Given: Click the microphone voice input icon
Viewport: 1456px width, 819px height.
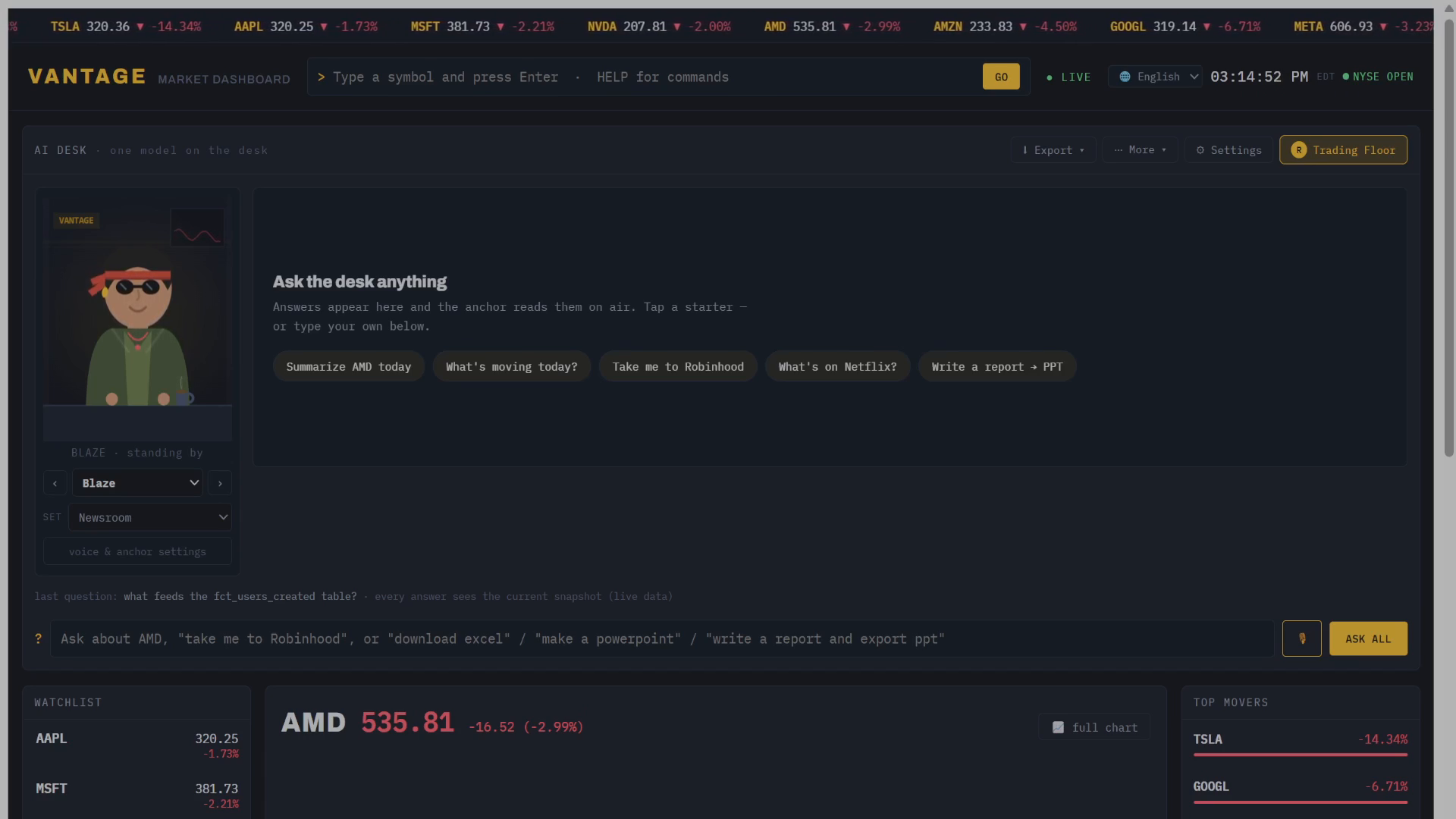Looking at the screenshot, I should tap(1301, 639).
